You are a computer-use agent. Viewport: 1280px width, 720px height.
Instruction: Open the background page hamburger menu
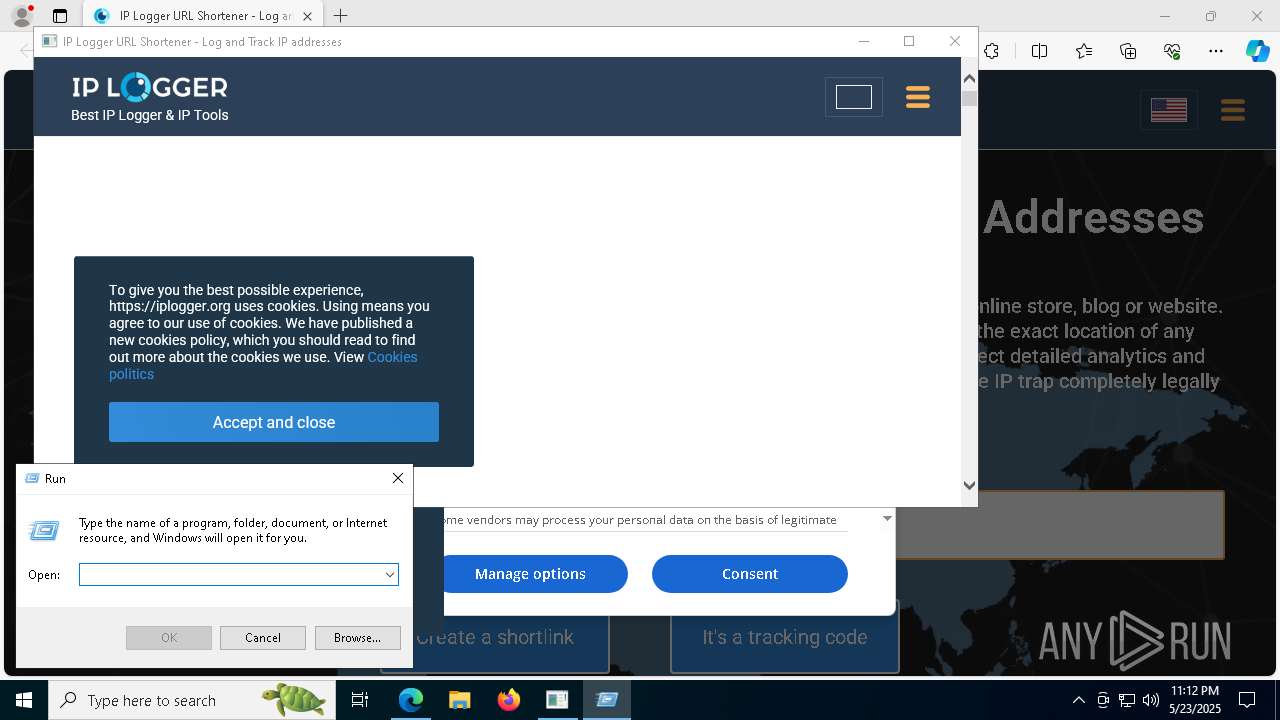coord(1232,110)
